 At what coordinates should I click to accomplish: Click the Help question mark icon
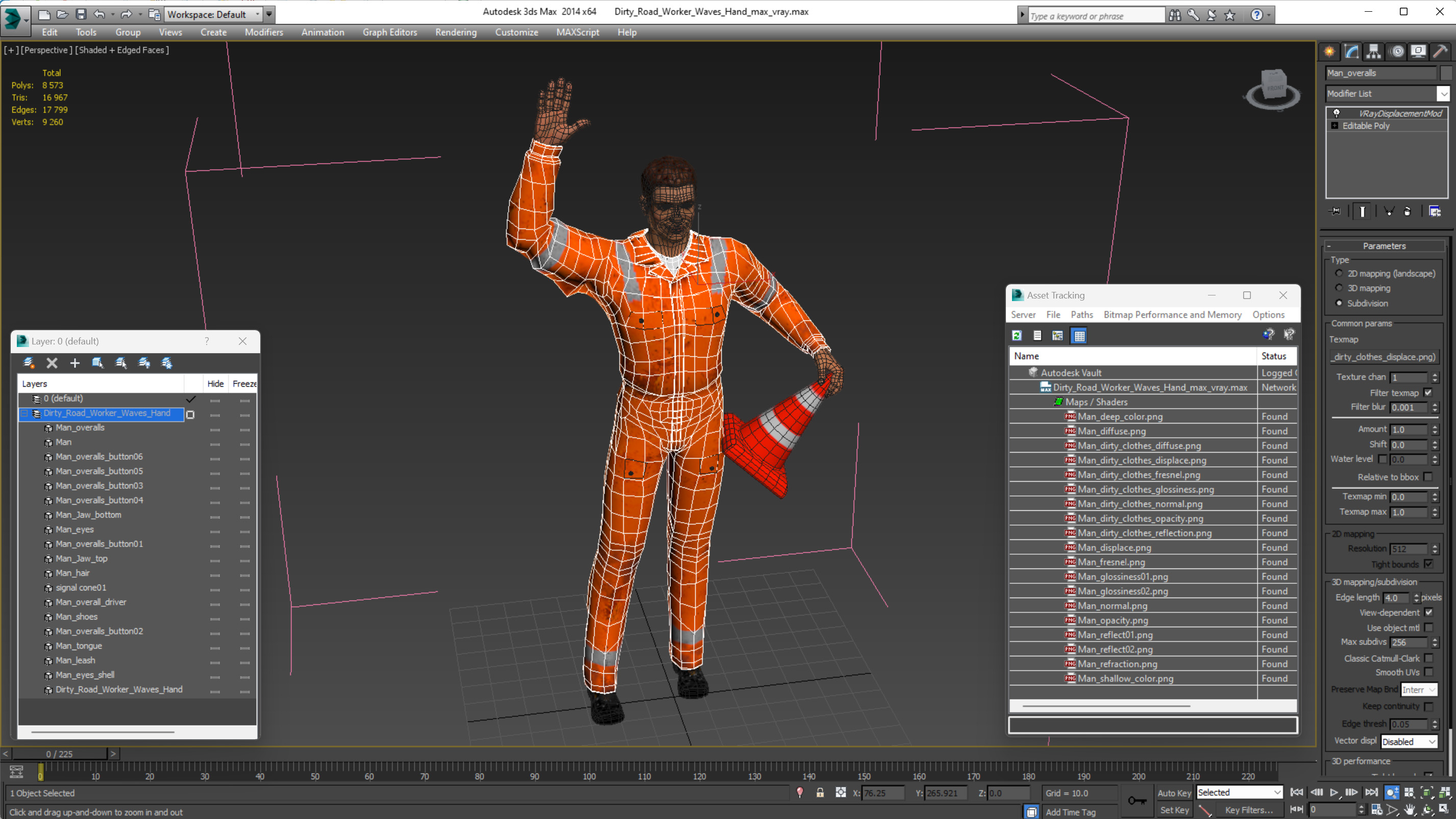click(x=1256, y=15)
